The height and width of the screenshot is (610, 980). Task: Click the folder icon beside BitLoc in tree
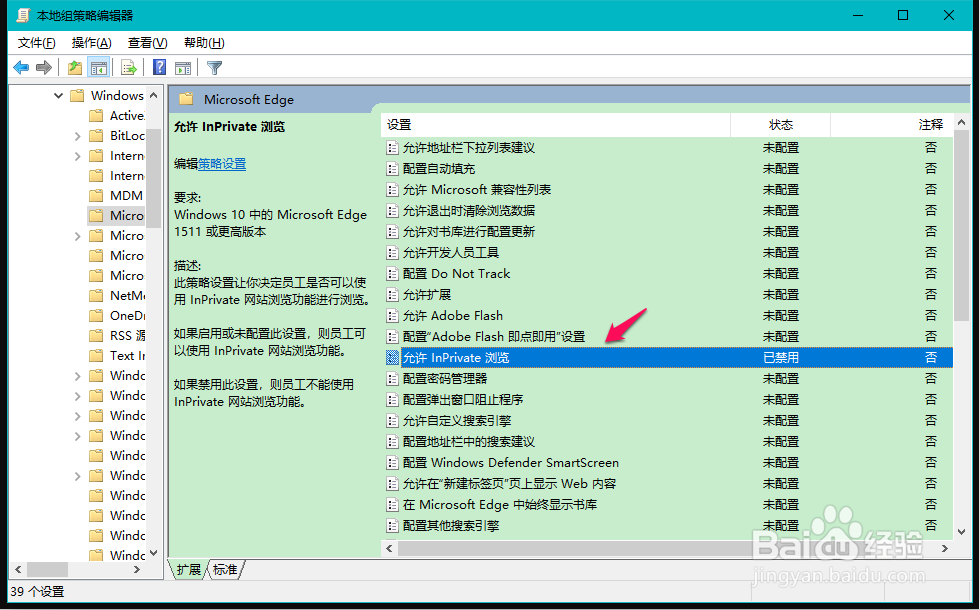point(96,136)
